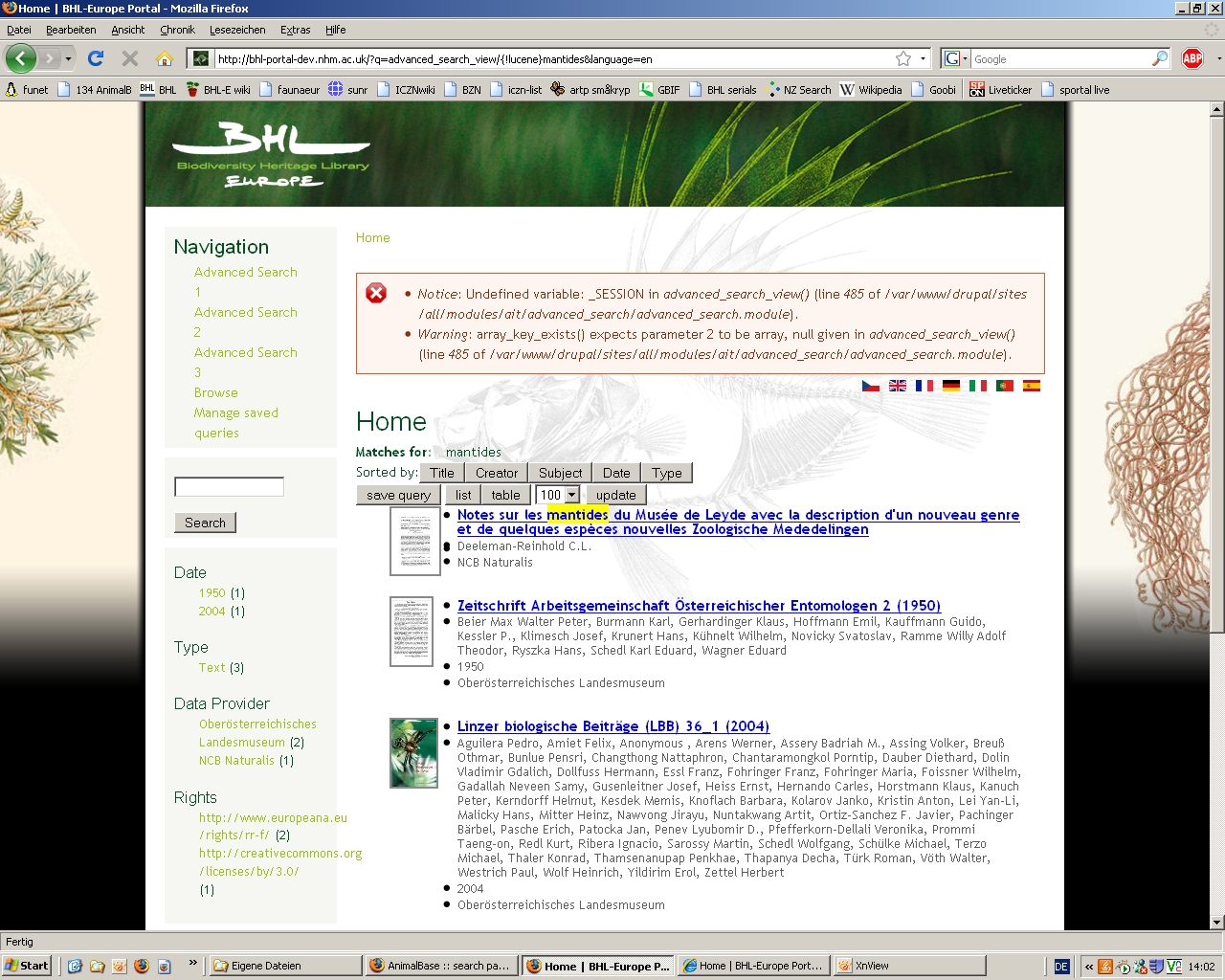Open the 100 results-per-page dropdown
This screenshot has height=980, width=1225.
571,495
